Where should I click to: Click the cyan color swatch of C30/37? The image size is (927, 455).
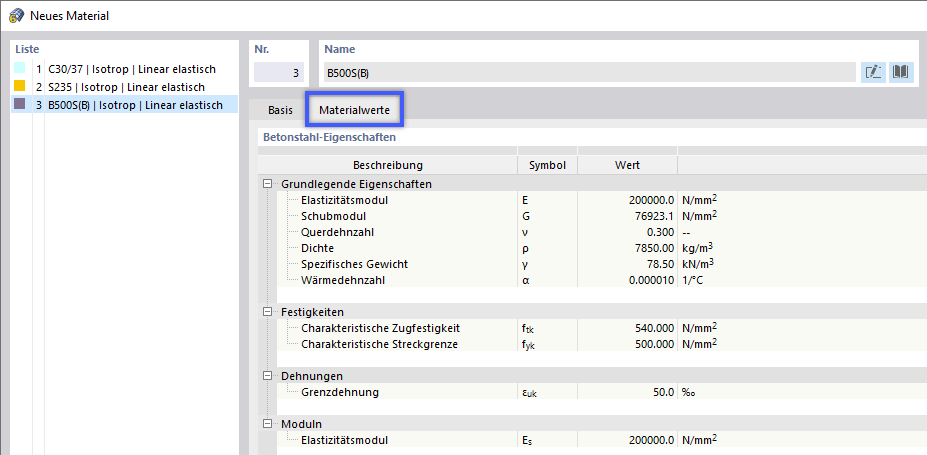click(20, 69)
